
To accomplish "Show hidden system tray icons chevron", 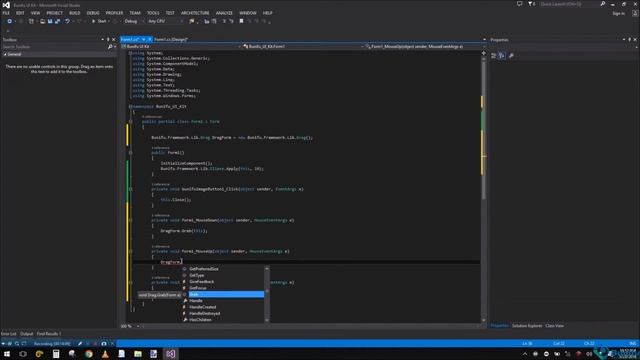I will click(524, 354).
